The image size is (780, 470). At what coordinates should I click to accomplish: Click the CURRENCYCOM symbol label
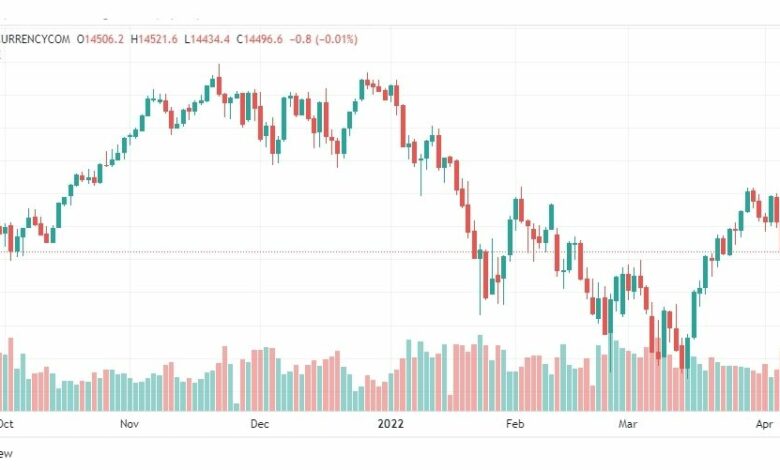[x=35, y=39]
